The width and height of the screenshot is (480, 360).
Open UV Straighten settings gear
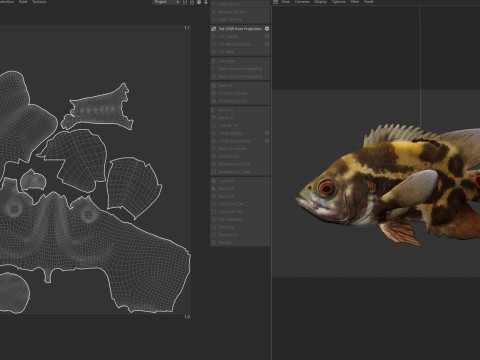[x=267, y=133]
